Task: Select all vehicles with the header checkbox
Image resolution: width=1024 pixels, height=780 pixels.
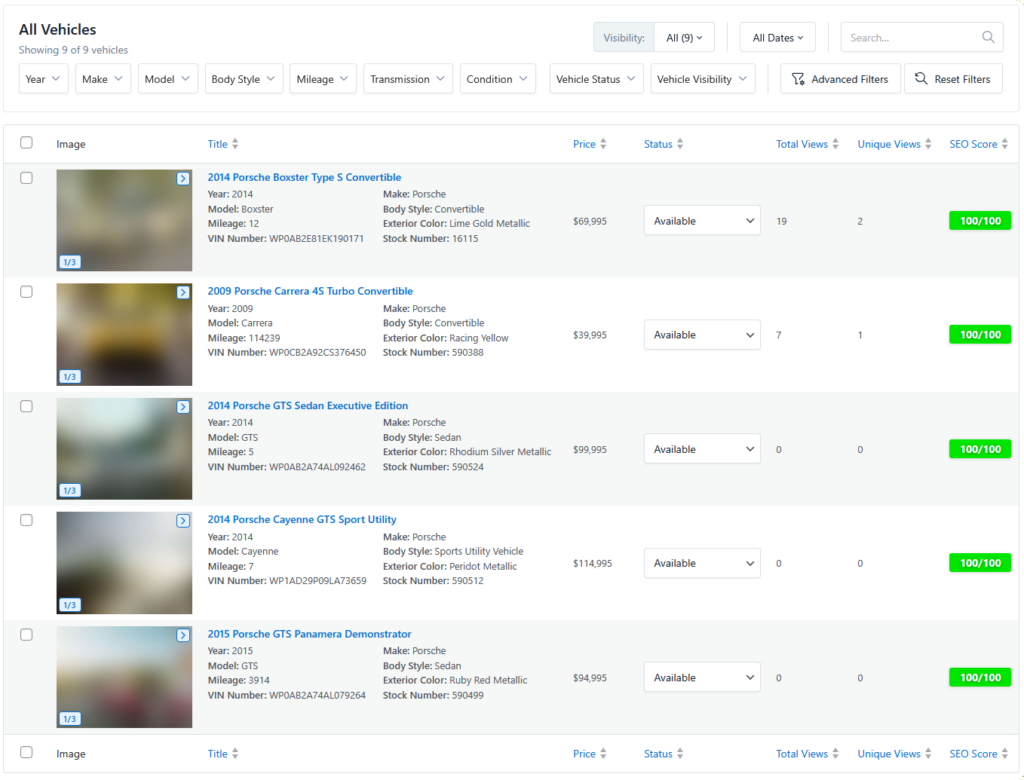Action: point(26,142)
